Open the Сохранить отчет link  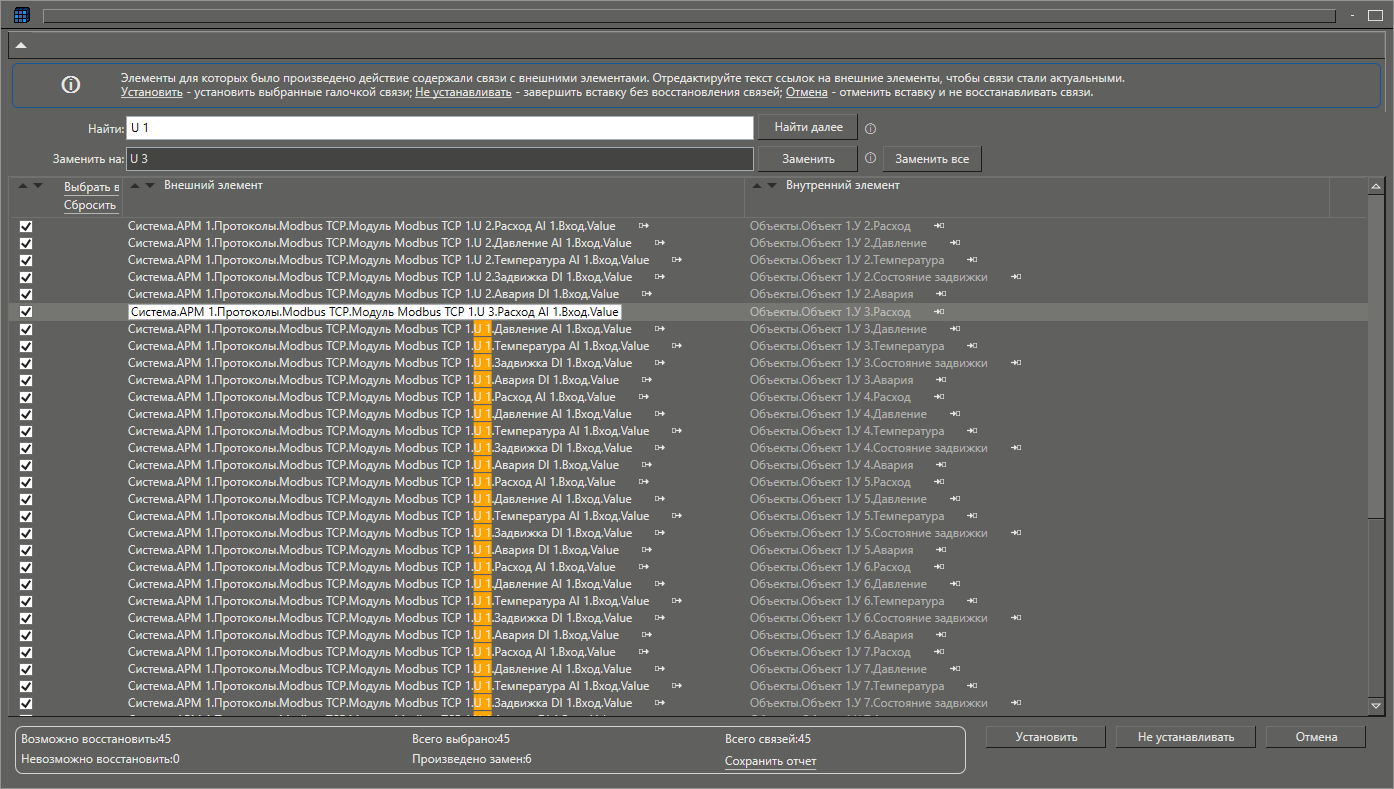(x=770, y=762)
